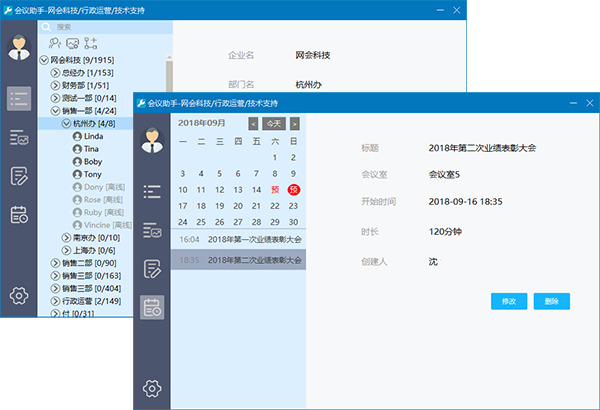Click the organization structure icon below search box
This screenshot has width=600, height=410.
(91, 43)
